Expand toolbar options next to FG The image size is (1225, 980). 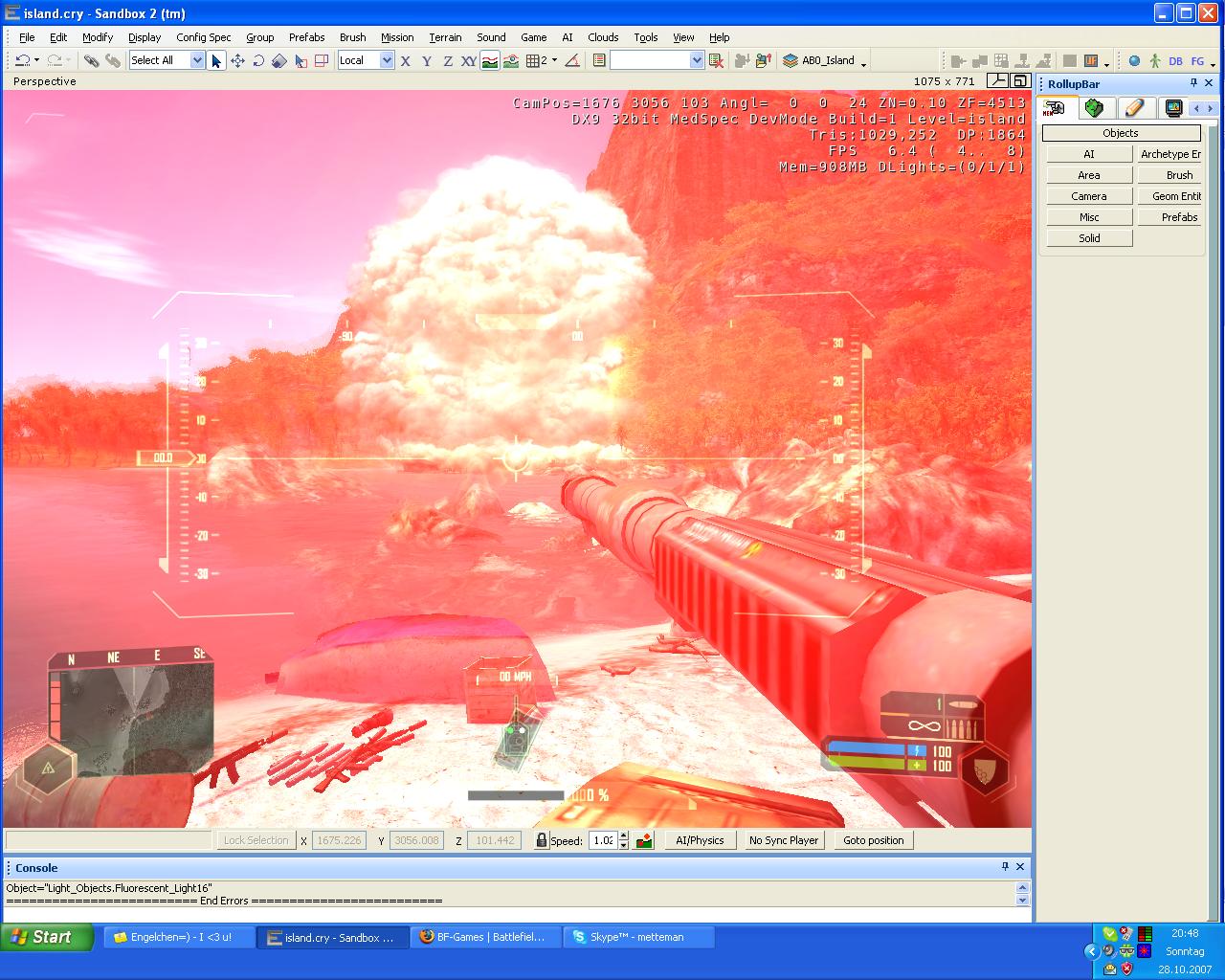pyautogui.click(x=1213, y=64)
